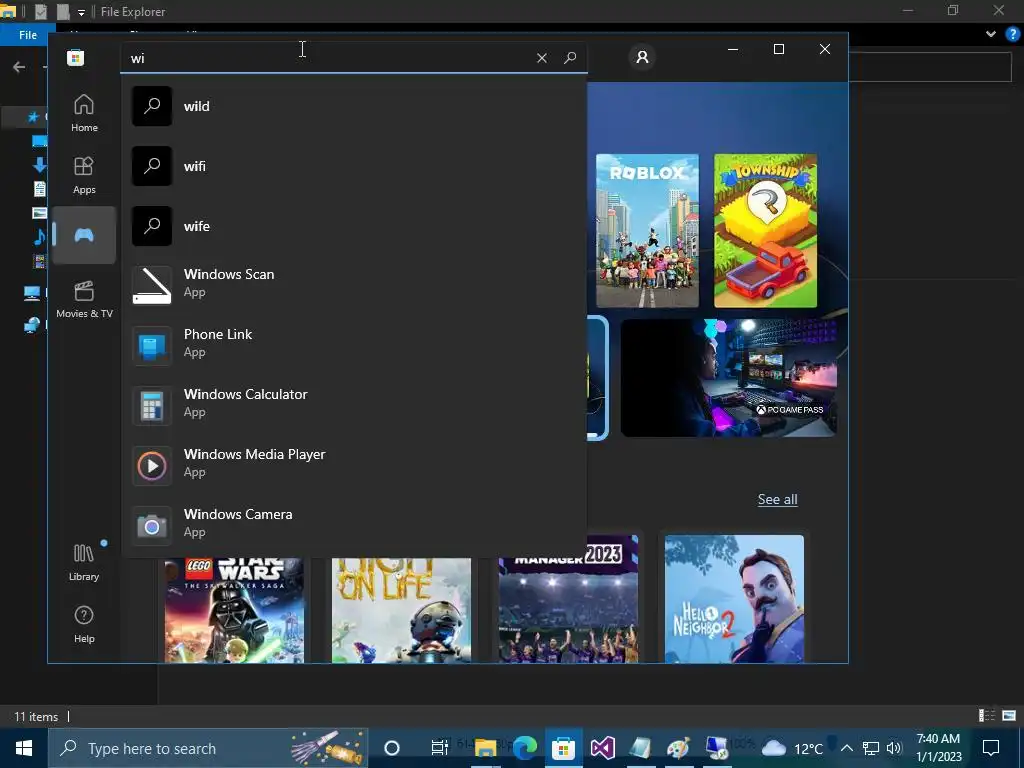Open the Township game tile
Image resolution: width=1024 pixels, height=768 pixels.
tap(765, 231)
